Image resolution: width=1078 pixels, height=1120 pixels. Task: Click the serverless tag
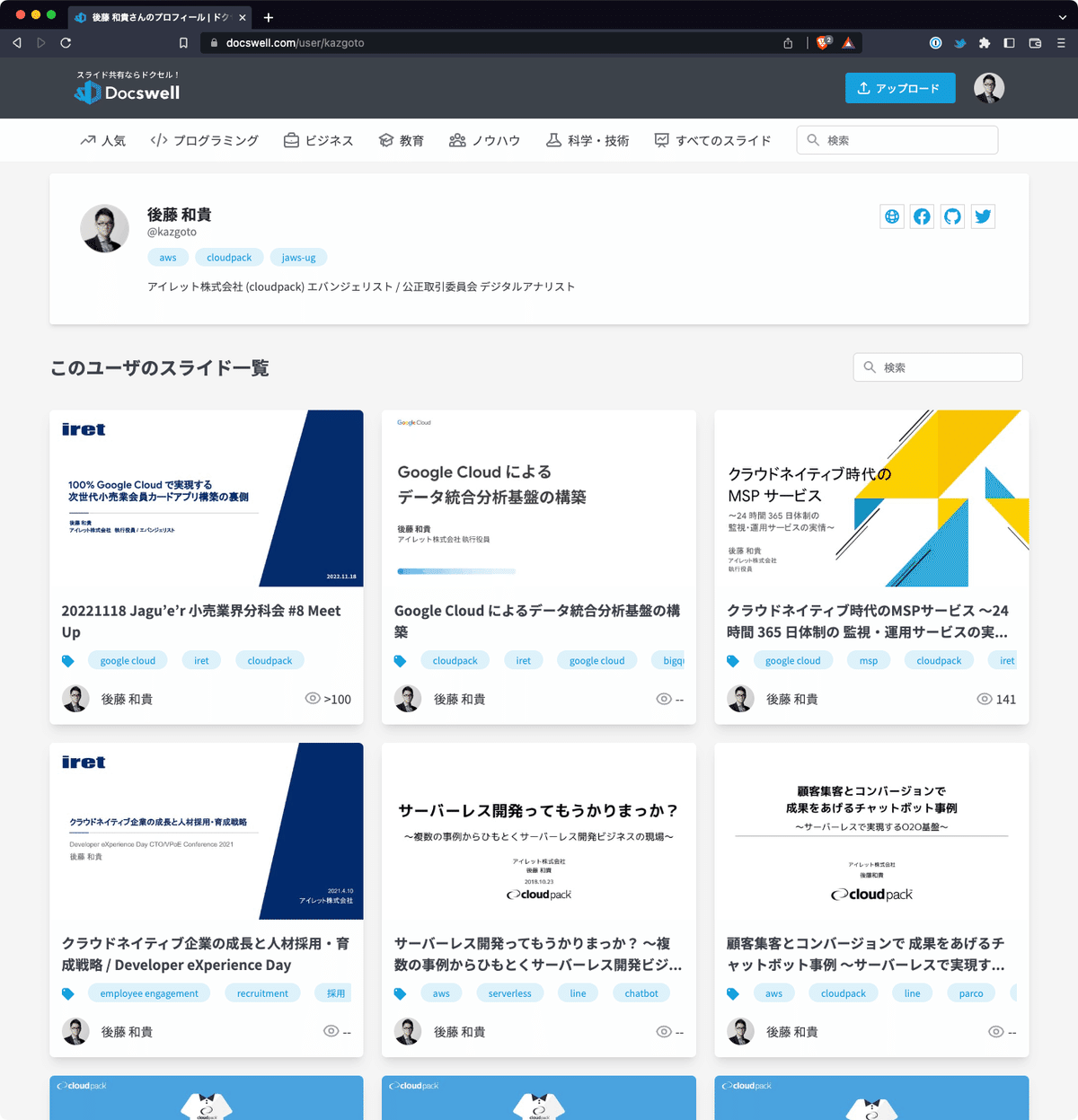point(509,993)
